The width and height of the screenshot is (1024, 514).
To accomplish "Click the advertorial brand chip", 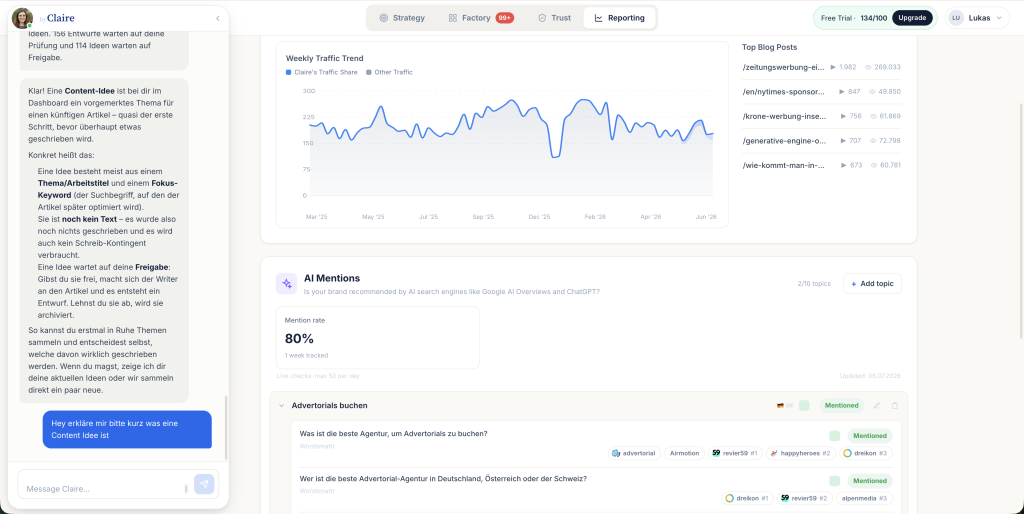I will pyautogui.click(x=634, y=453).
